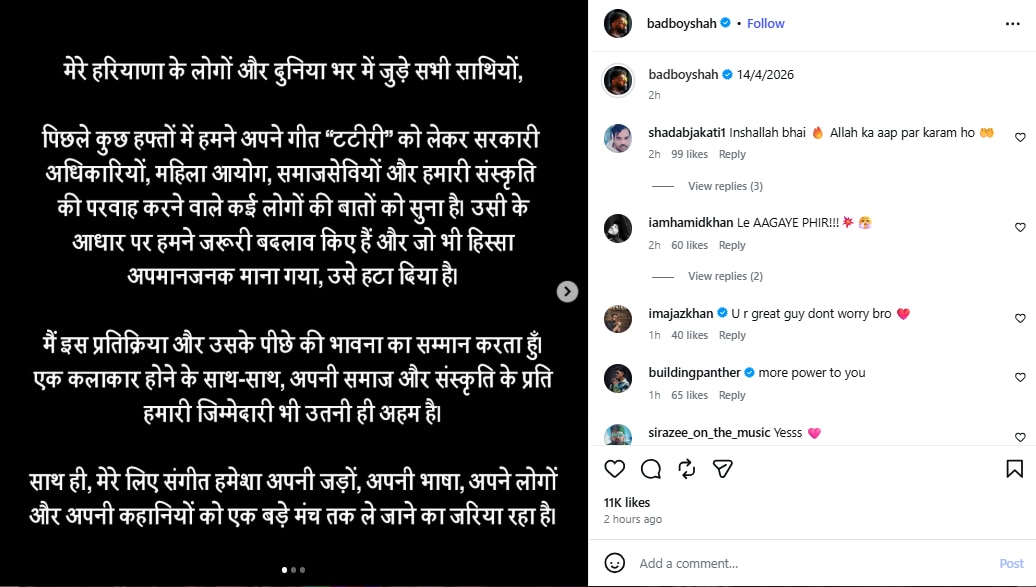Repost using the arrows icon
This screenshot has width=1036, height=587.
coord(687,469)
